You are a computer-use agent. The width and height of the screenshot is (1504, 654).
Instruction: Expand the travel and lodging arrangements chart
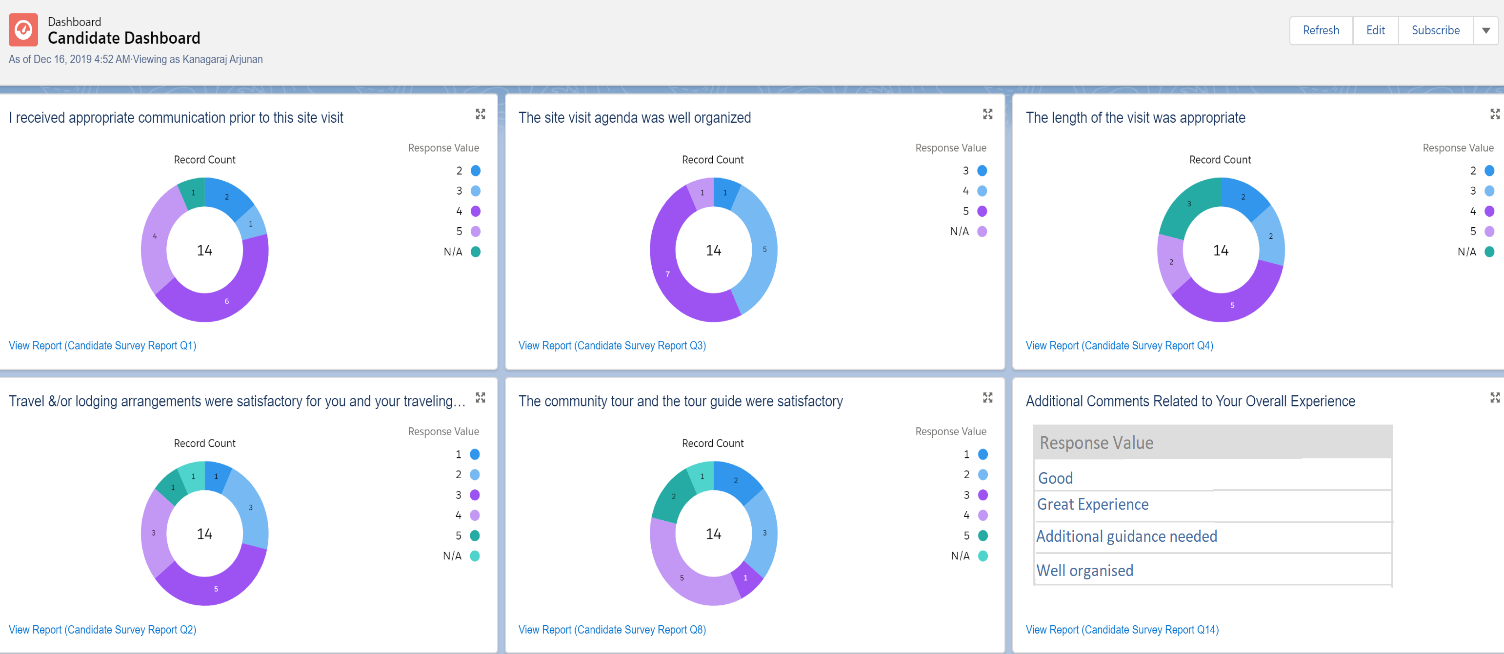[x=480, y=397]
